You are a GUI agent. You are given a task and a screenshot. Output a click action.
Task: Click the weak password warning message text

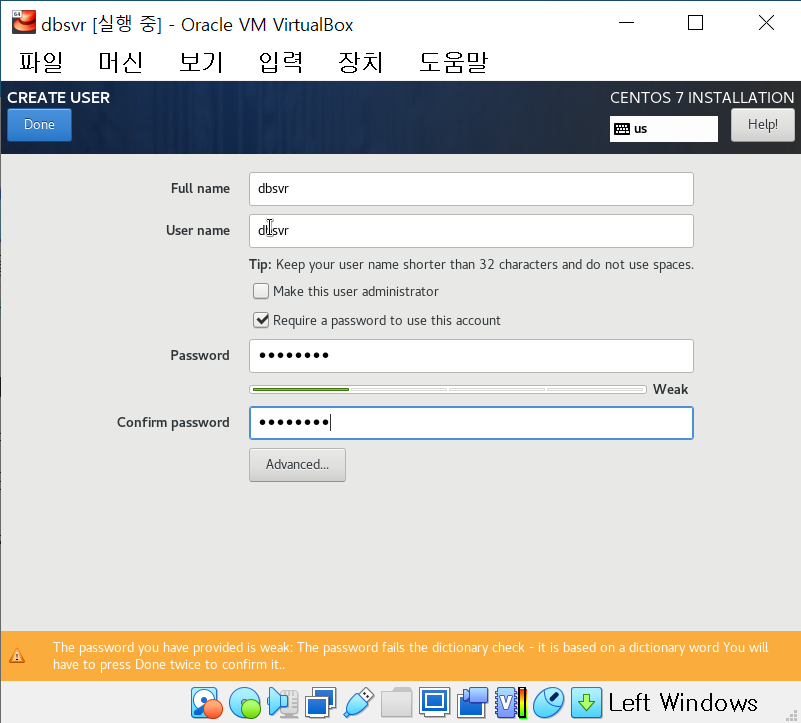[411, 656]
